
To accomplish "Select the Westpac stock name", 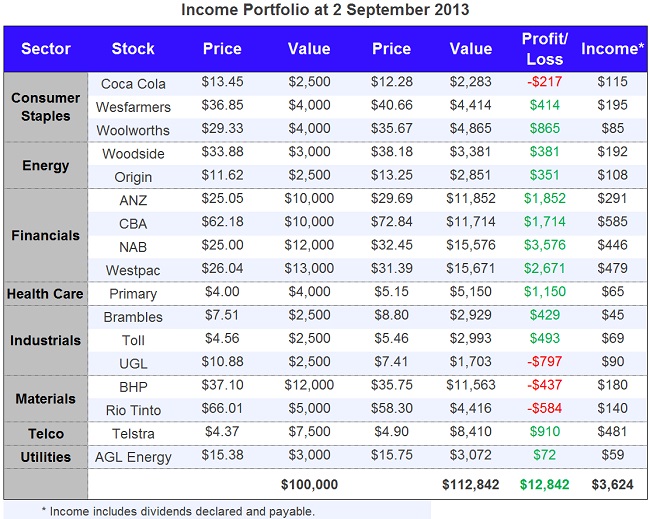I will [133, 270].
